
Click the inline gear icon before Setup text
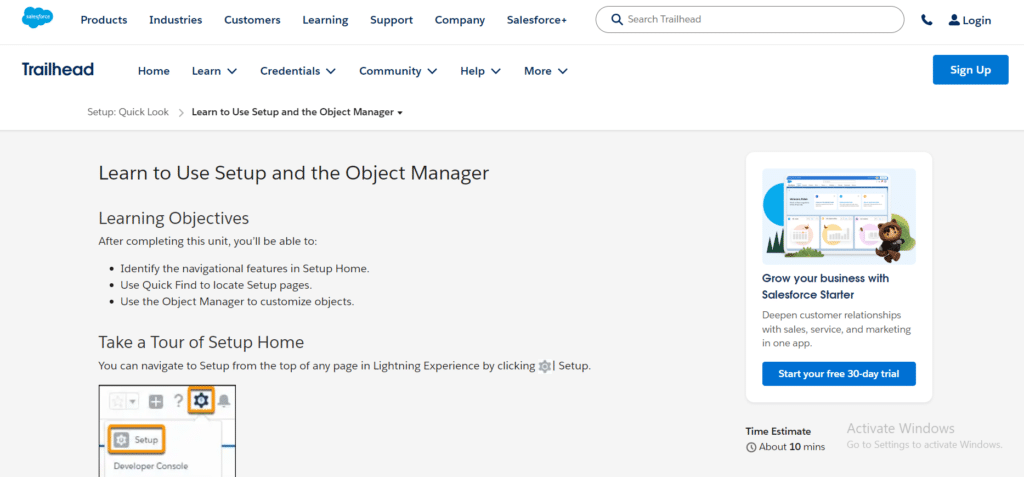544,367
